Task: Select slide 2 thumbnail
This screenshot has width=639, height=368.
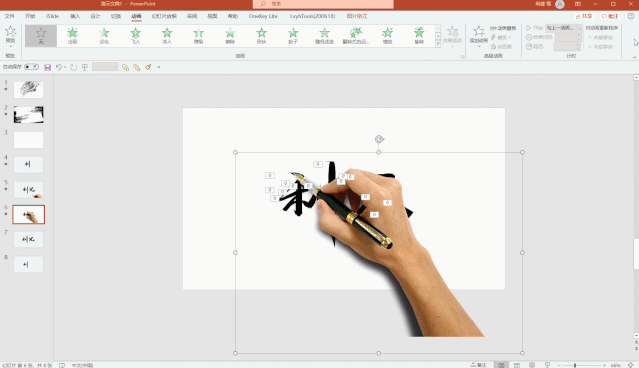Action: pyautogui.click(x=29, y=115)
